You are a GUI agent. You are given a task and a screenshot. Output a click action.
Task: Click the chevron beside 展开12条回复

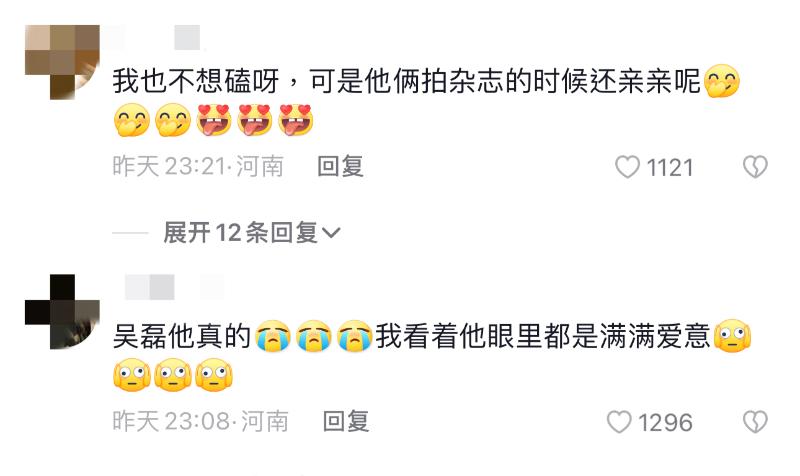pyautogui.click(x=331, y=233)
